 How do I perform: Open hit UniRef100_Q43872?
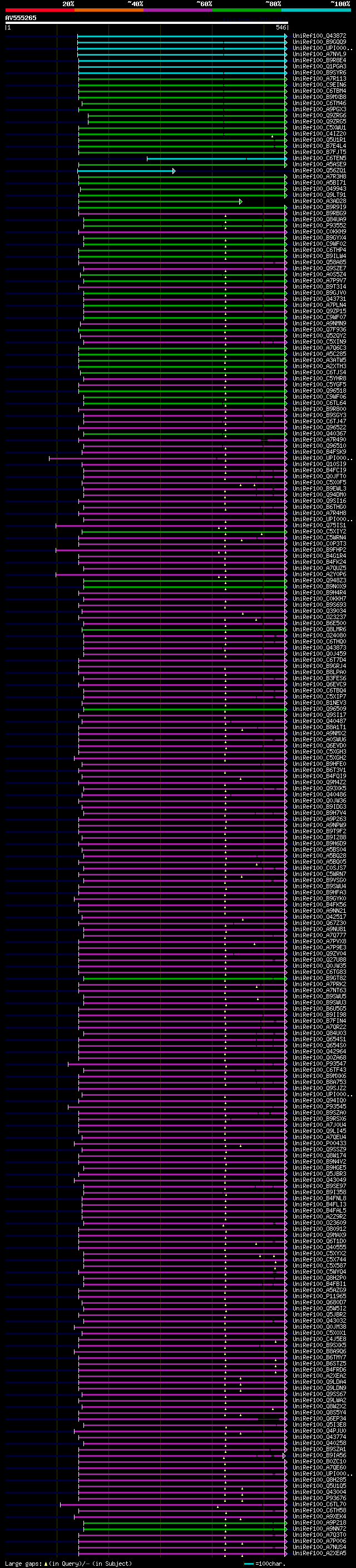319,36
